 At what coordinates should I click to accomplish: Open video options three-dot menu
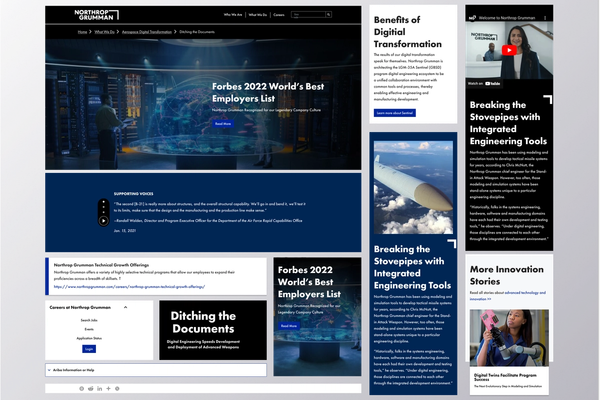click(x=545, y=18)
